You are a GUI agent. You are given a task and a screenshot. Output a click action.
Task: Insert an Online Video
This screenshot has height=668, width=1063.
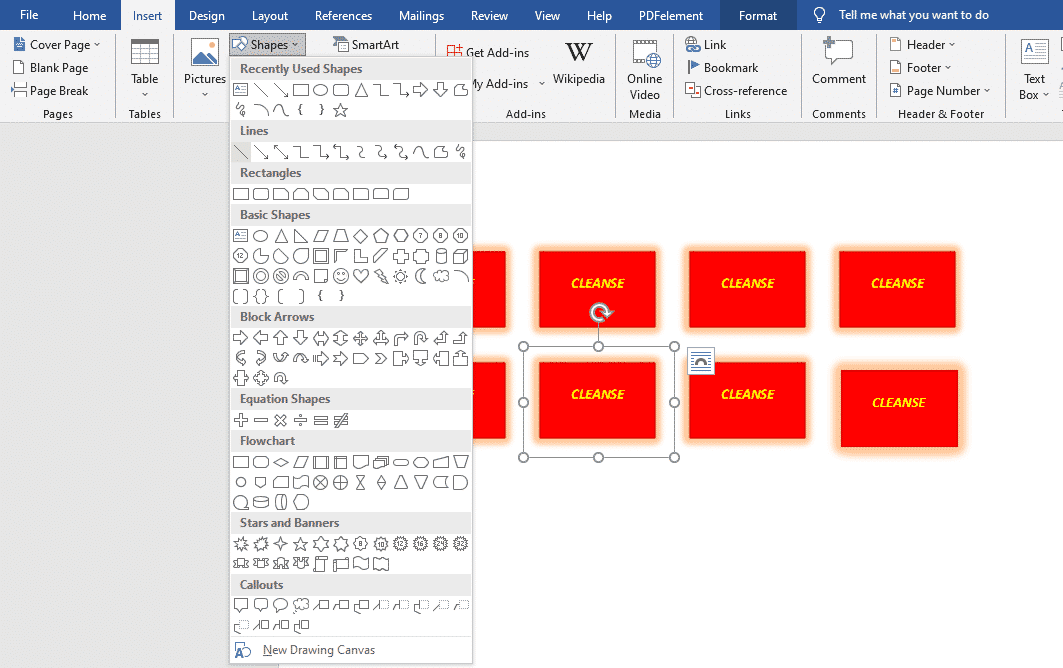pyautogui.click(x=644, y=68)
